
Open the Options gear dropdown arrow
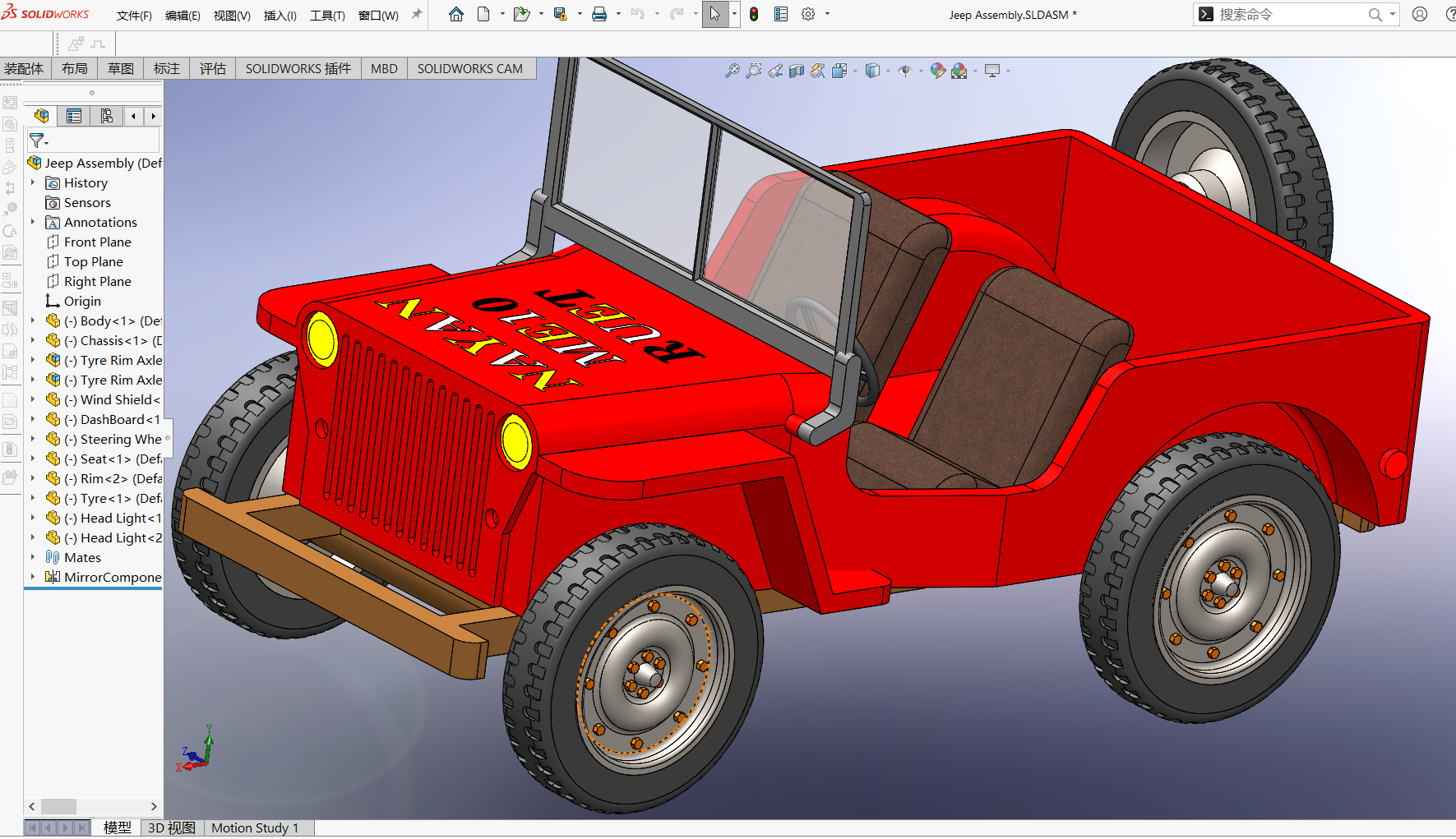[827, 14]
